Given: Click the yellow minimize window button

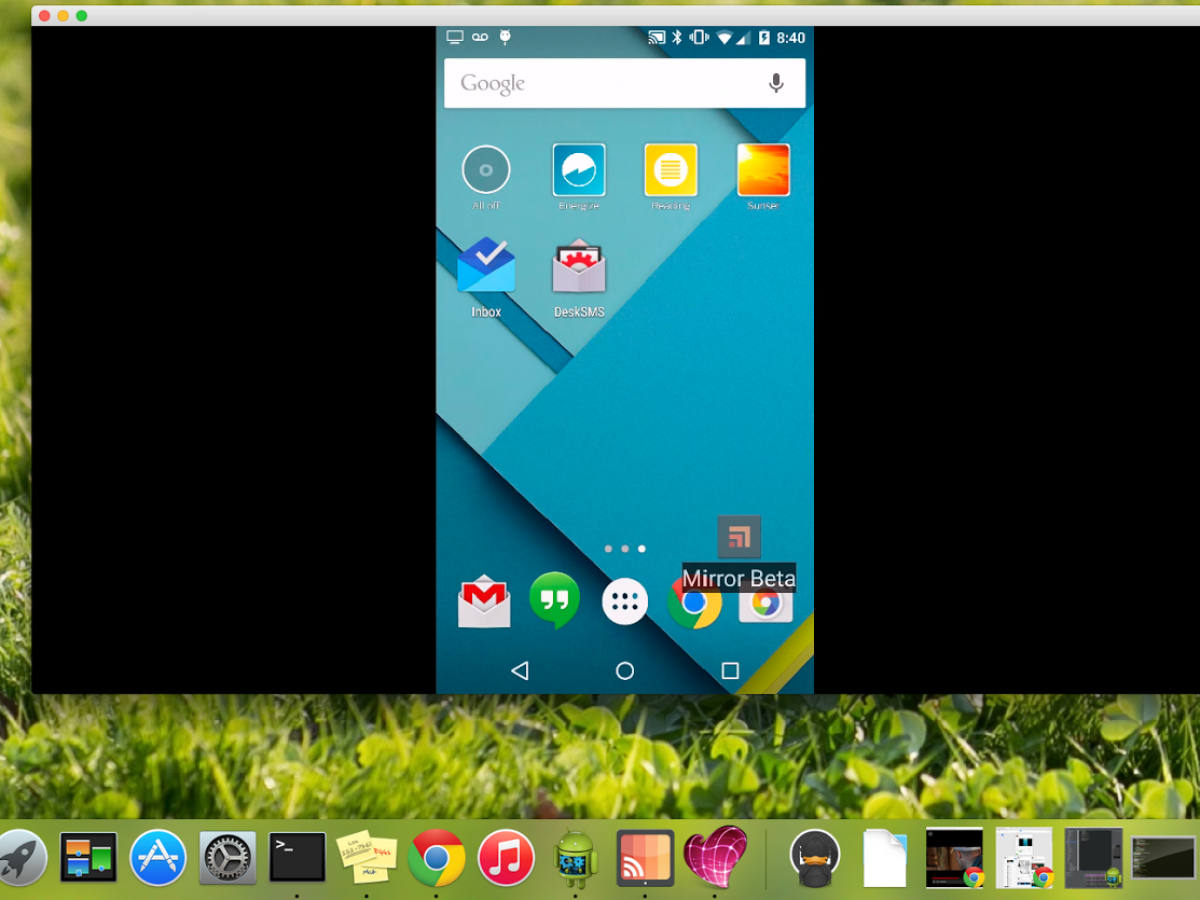Looking at the screenshot, I should [x=63, y=16].
